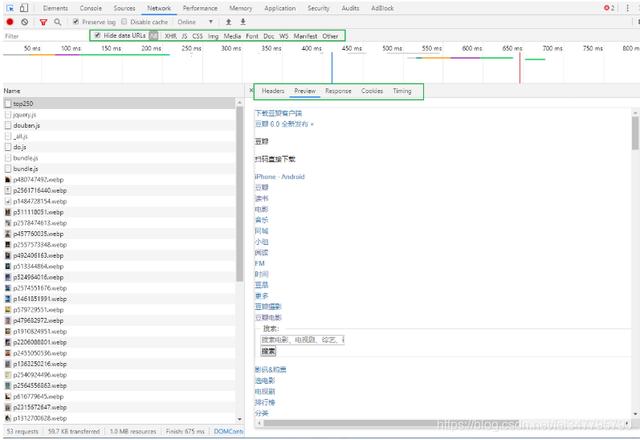Screen dimensions: 640x440
Task: Clear the network log
Action: click(24, 21)
